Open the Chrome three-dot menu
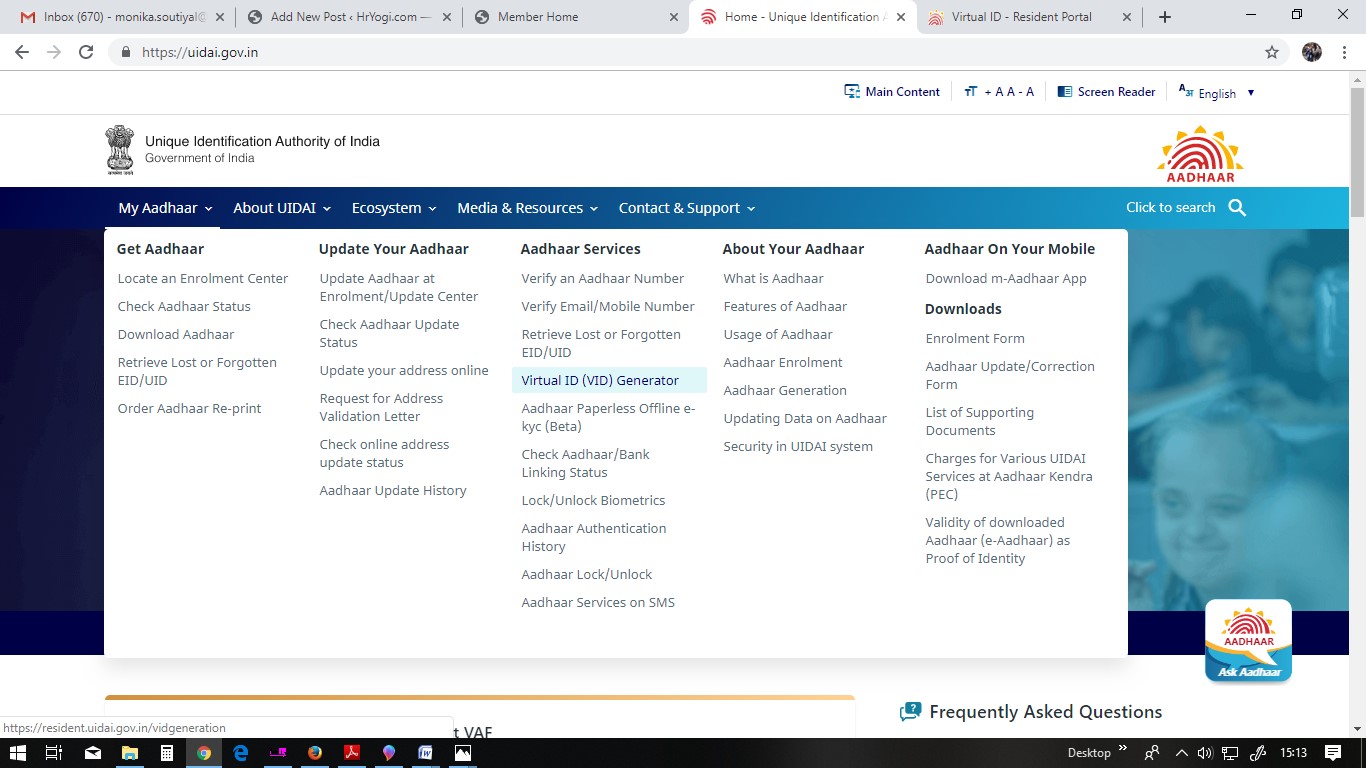 tap(1345, 52)
